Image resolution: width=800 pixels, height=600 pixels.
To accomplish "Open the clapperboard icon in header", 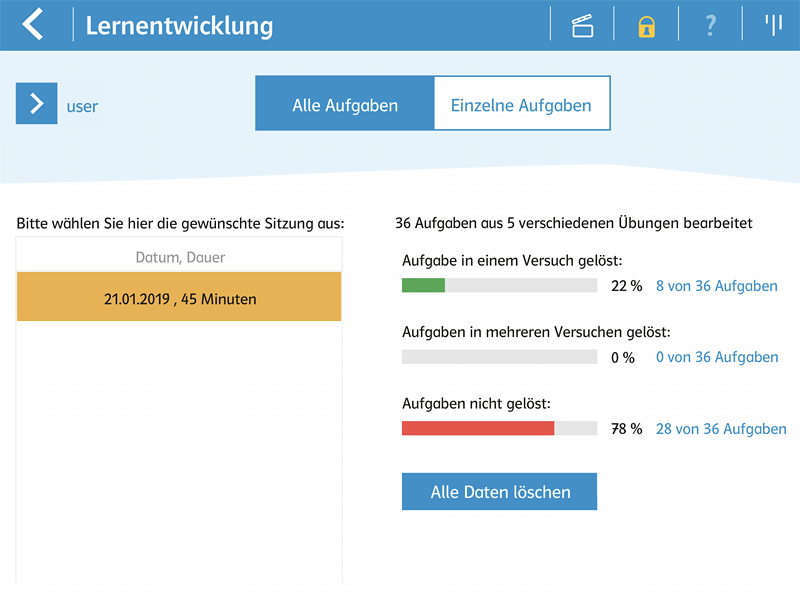I will click(x=582, y=26).
